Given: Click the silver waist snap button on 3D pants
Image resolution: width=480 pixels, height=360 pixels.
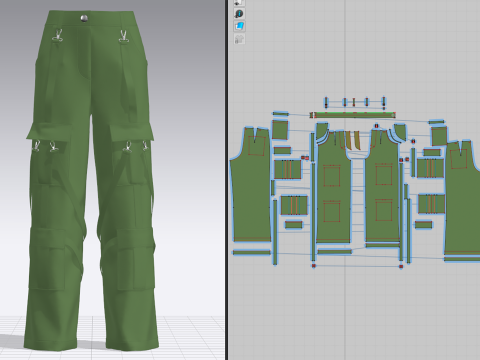Looking at the screenshot, I should (x=84, y=18).
